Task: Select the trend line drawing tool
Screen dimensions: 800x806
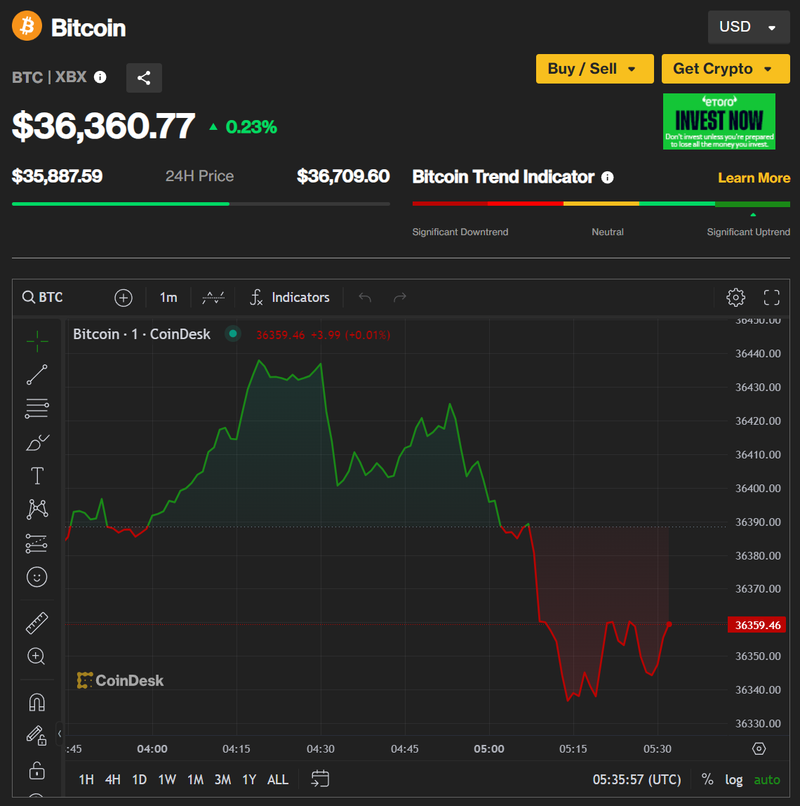Action: click(x=37, y=375)
